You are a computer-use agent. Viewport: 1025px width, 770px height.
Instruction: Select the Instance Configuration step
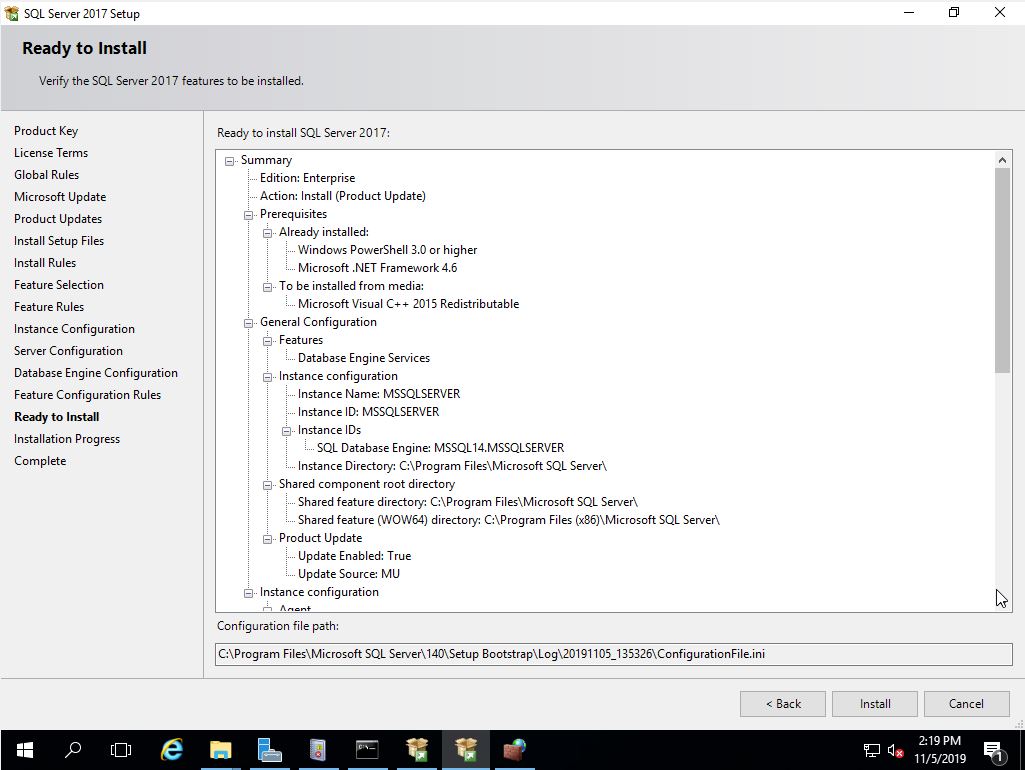(x=75, y=329)
